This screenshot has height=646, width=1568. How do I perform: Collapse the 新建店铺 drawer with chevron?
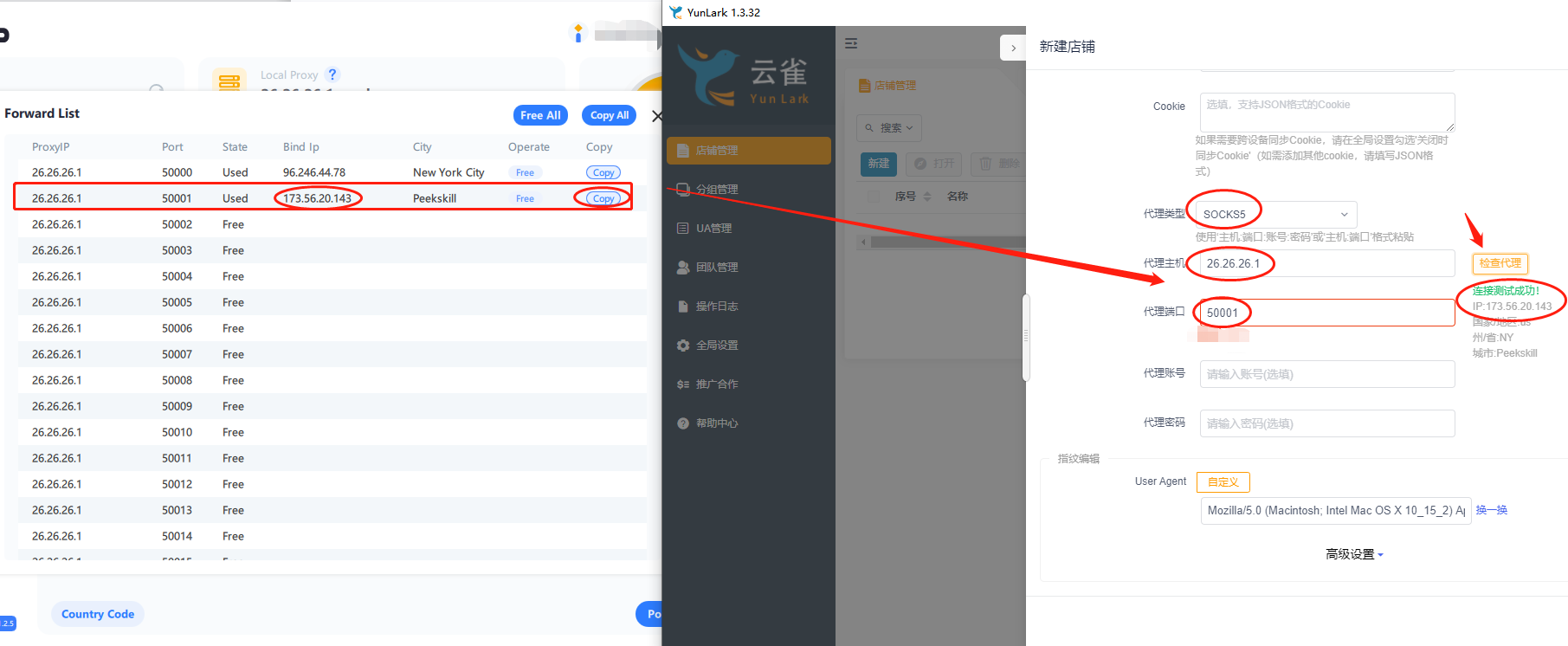coord(1013,48)
